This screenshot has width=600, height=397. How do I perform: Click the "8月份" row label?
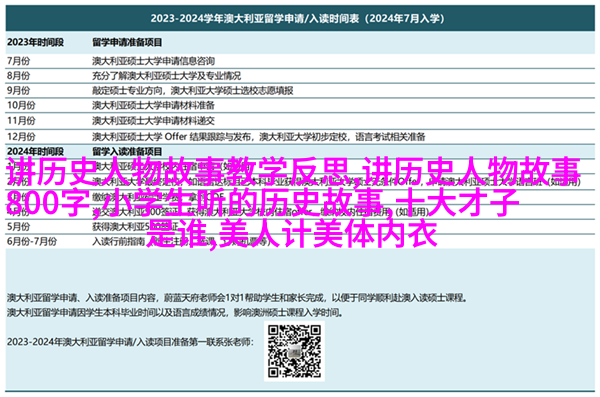click(18, 76)
